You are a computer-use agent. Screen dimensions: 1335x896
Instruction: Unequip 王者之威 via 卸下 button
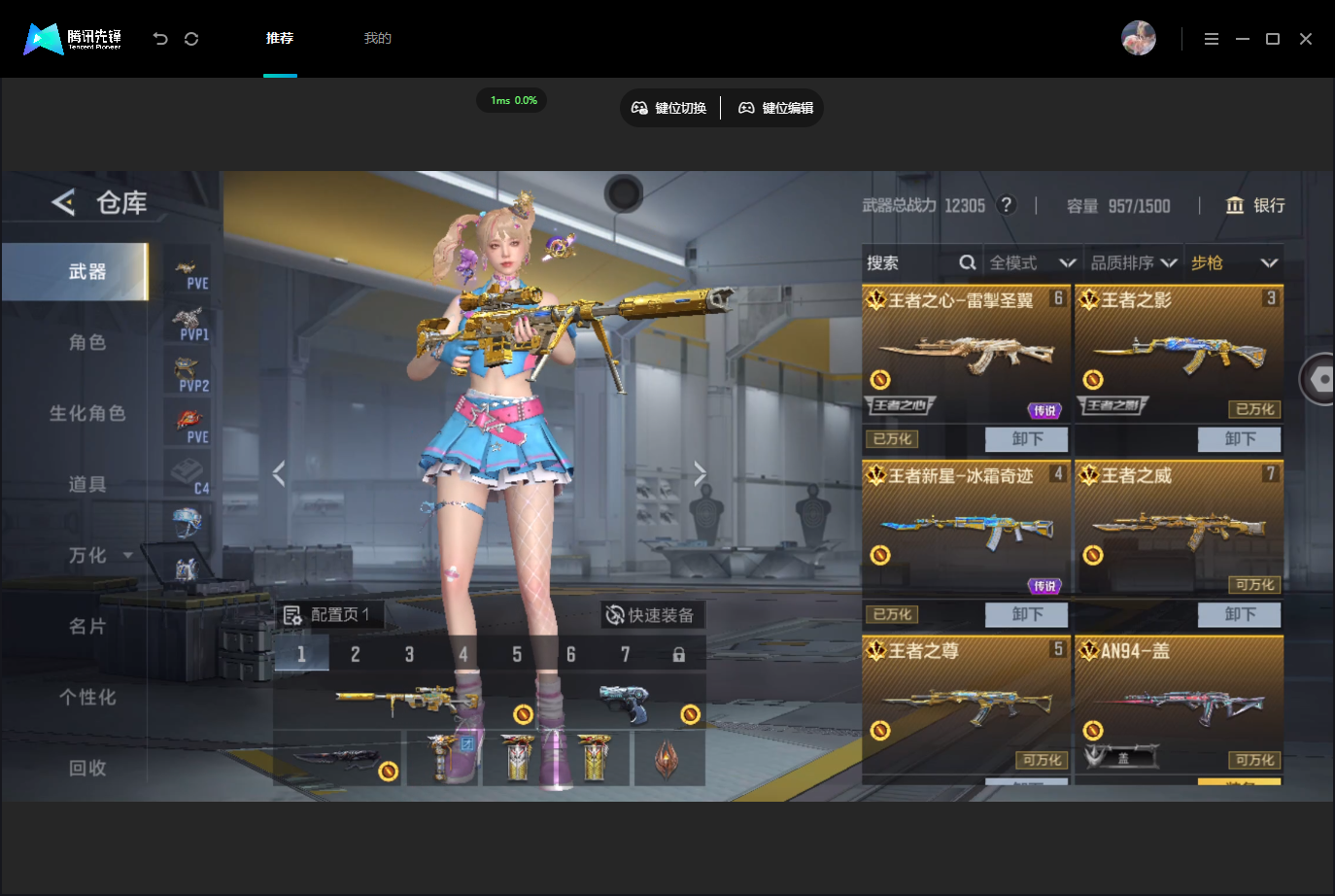pos(1239,614)
